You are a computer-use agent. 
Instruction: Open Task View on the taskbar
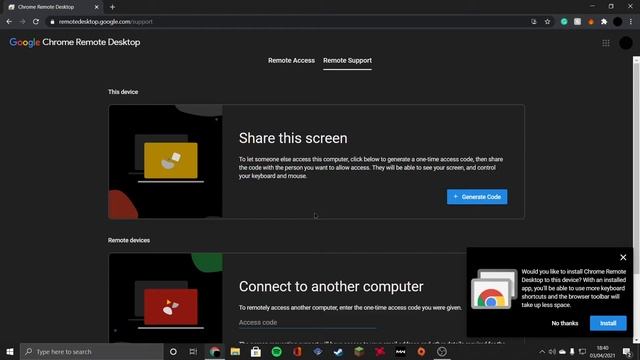[x=193, y=351]
